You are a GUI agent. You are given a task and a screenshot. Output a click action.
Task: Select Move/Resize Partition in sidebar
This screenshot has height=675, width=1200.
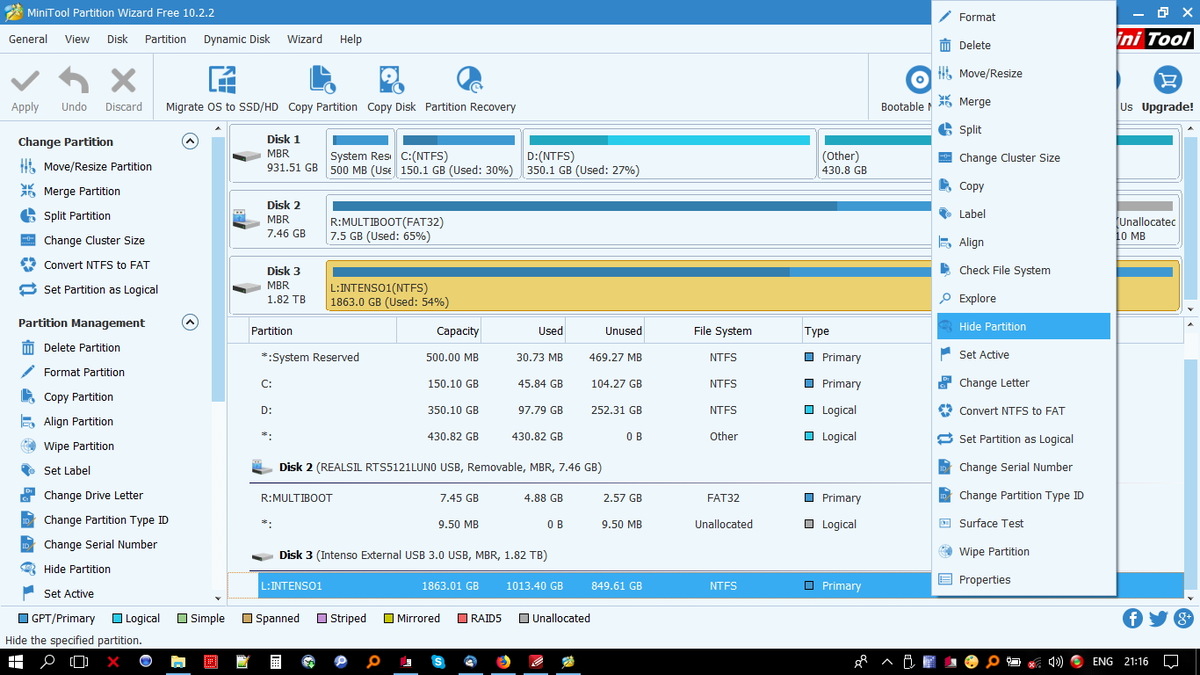pyautogui.click(x=97, y=167)
